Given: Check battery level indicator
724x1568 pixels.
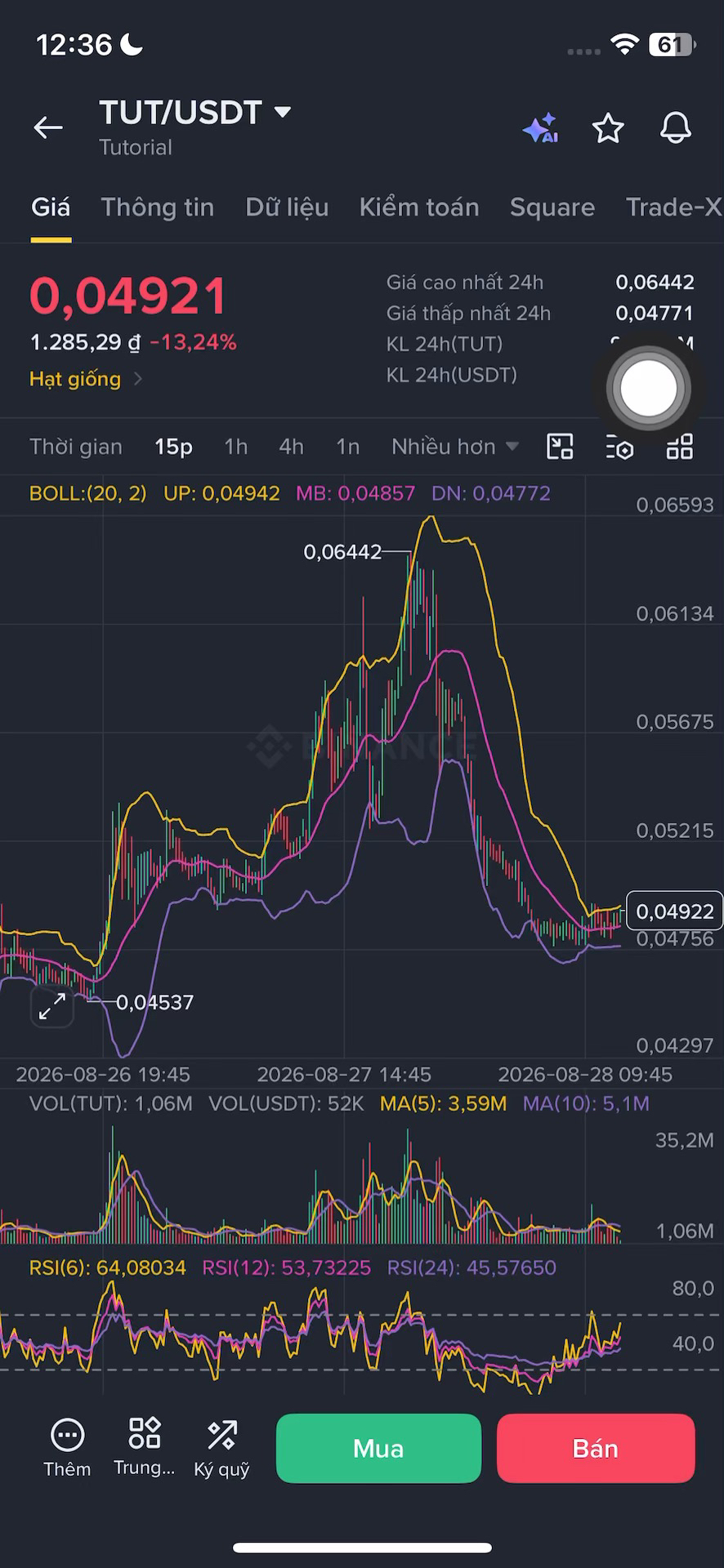Looking at the screenshot, I should coord(672,44).
